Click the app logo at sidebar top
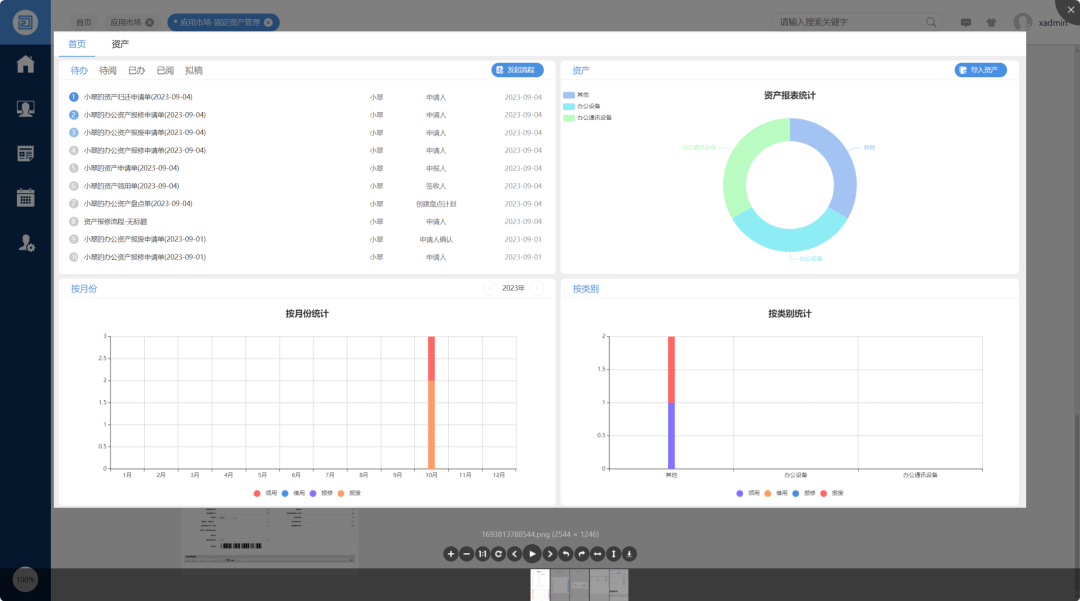 tap(25, 22)
